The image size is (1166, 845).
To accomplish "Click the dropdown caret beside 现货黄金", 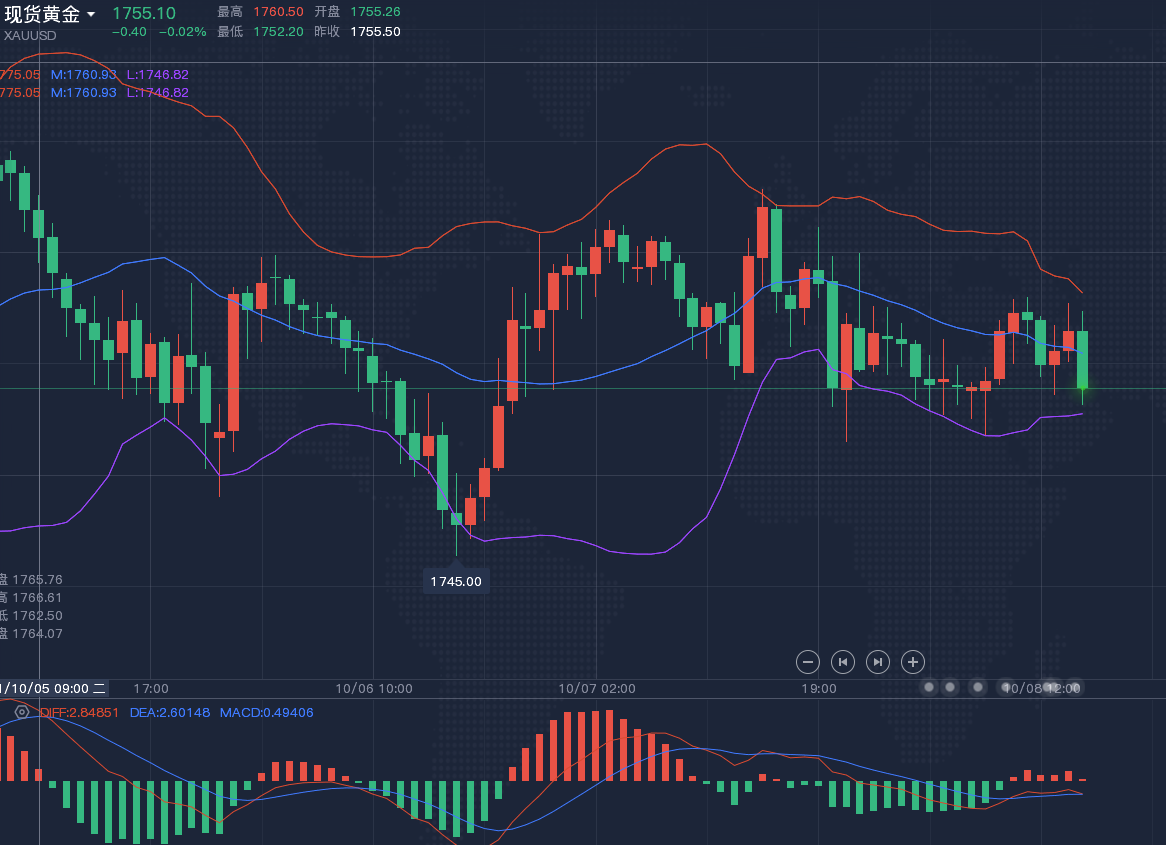I will tap(91, 15).
